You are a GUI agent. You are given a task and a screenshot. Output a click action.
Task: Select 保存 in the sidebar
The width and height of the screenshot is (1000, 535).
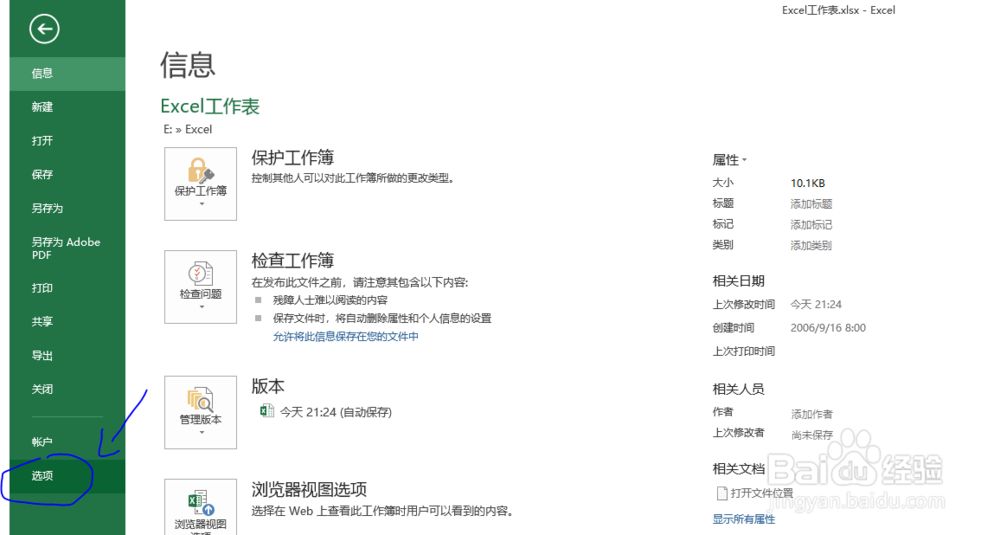pyautogui.click(x=68, y=175)
